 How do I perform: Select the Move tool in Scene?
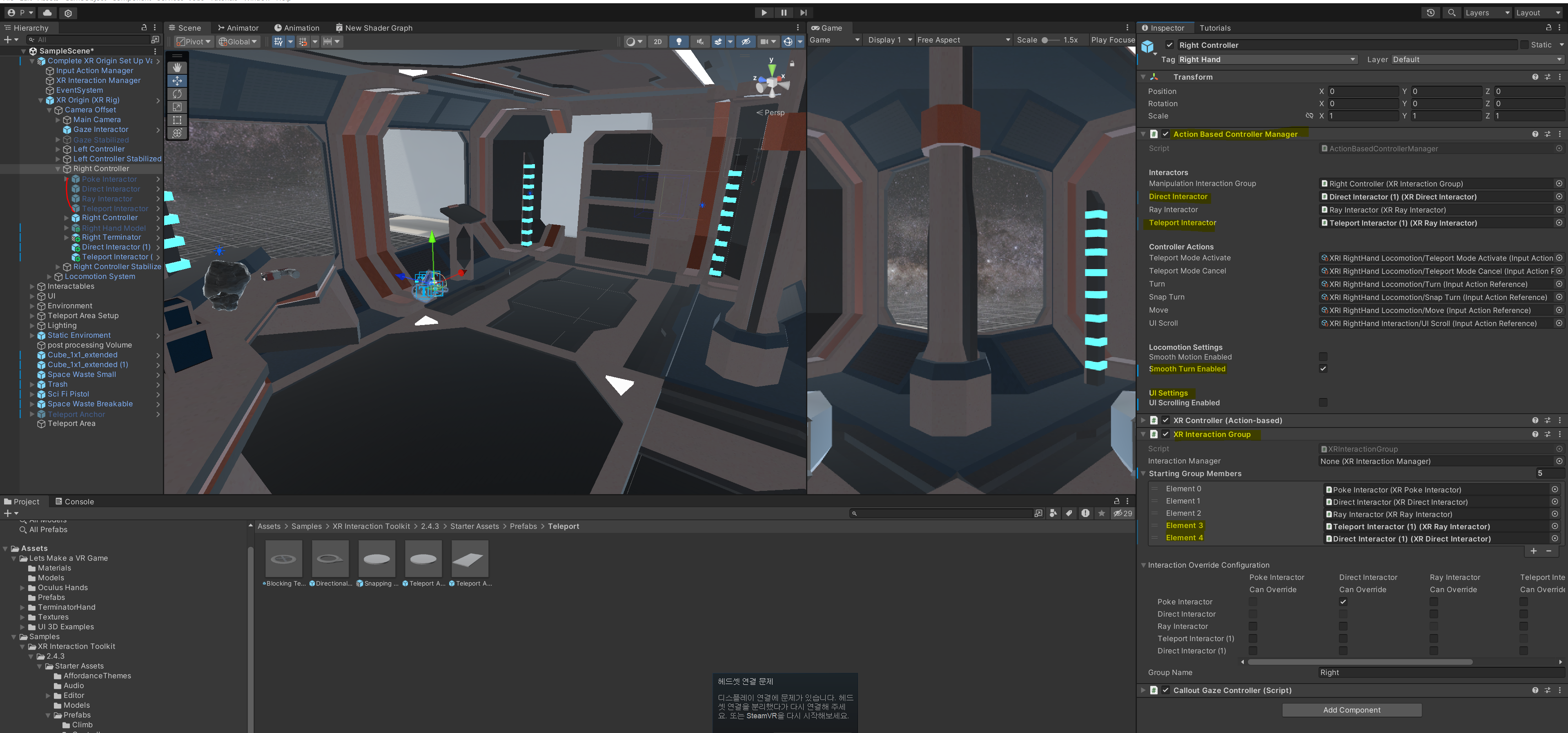(177, 80)
